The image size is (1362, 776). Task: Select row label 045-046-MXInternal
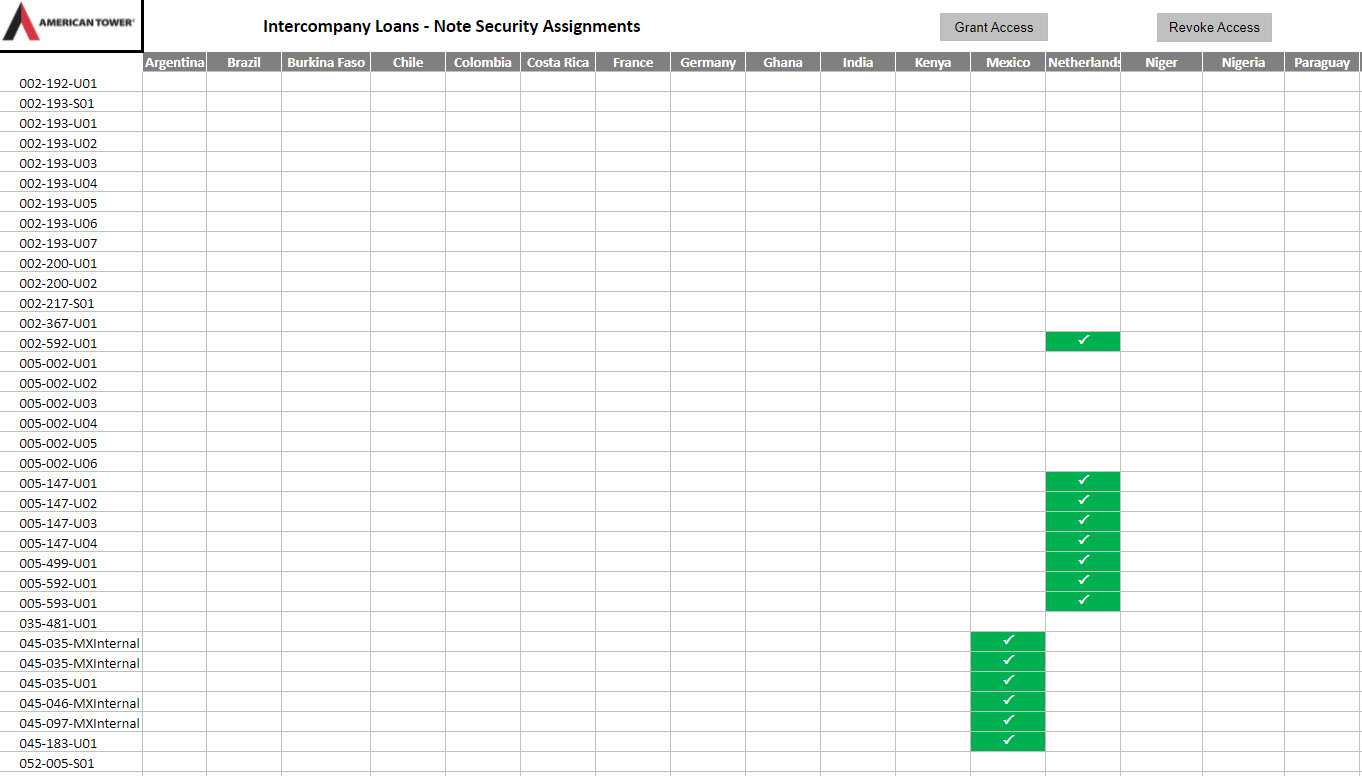pyautogui.click(x=79, y=703)
